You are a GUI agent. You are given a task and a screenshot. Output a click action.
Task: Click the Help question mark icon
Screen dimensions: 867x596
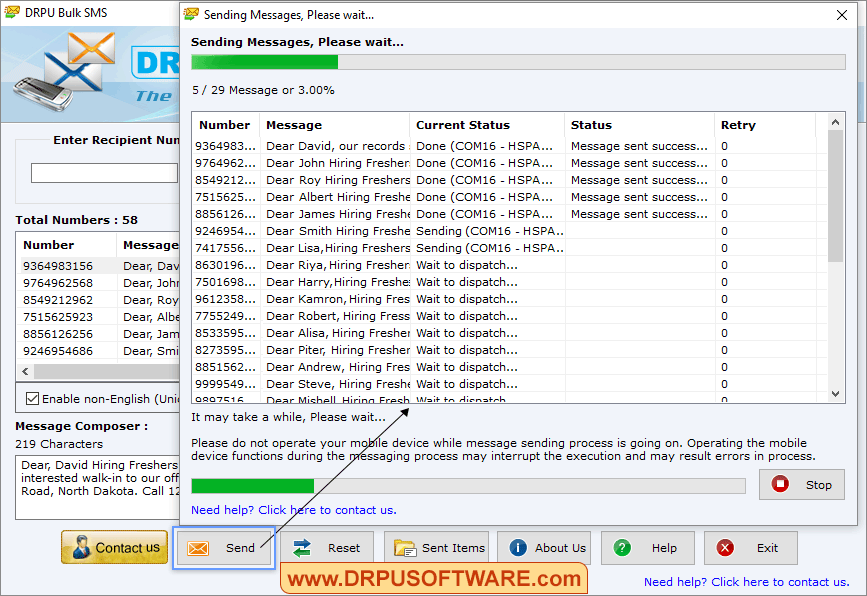pyautogui.click(x=622, y=548)
